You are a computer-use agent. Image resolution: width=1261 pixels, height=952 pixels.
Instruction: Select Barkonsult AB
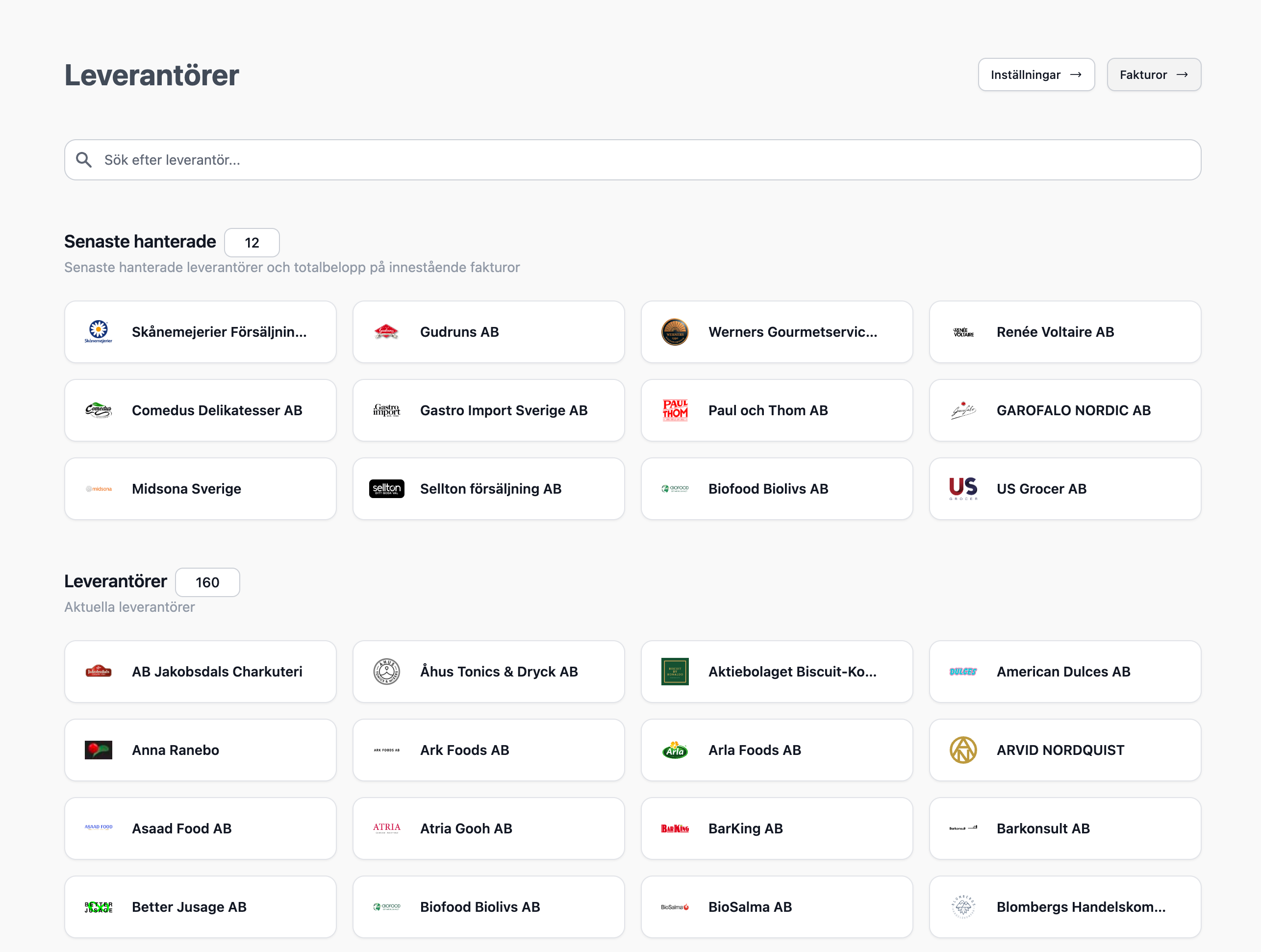tap(1065, 829)
